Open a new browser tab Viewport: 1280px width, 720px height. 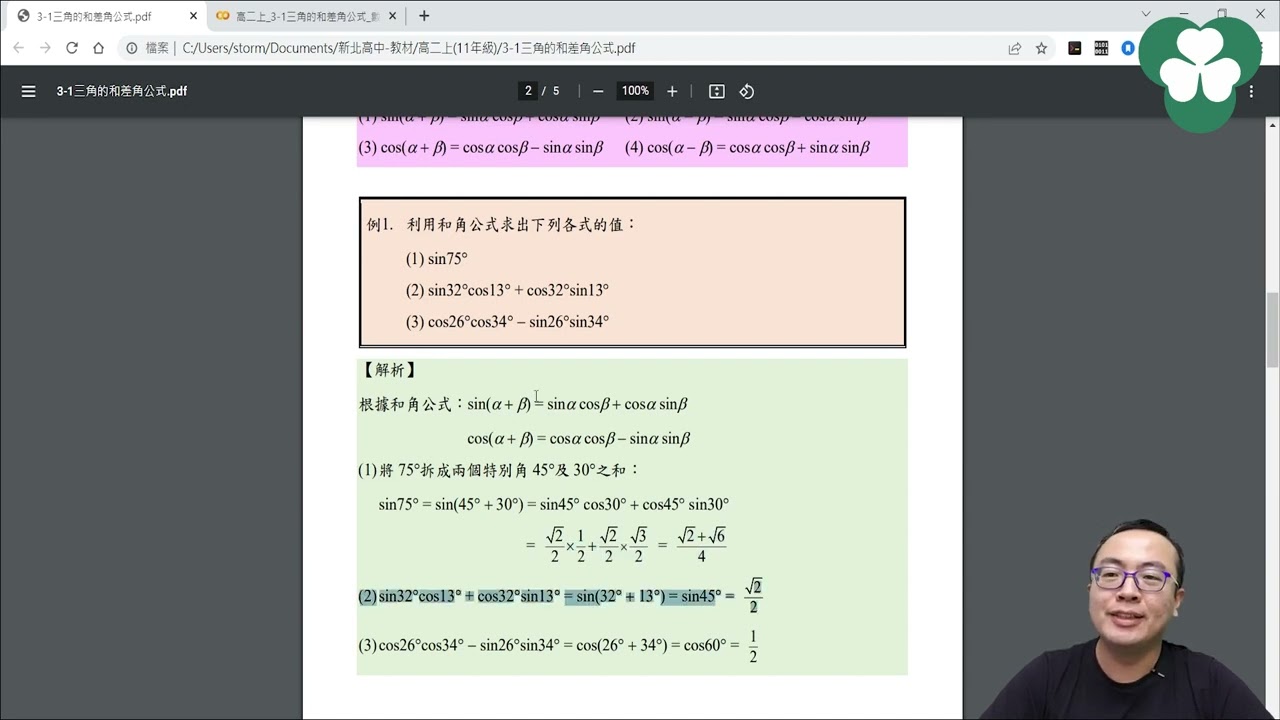[x=424, y=16]
